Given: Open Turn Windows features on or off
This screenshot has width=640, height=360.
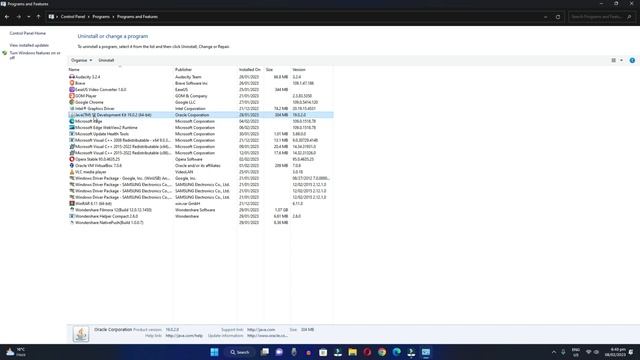Looking at the screenshot, I should (x=35, y=55).
